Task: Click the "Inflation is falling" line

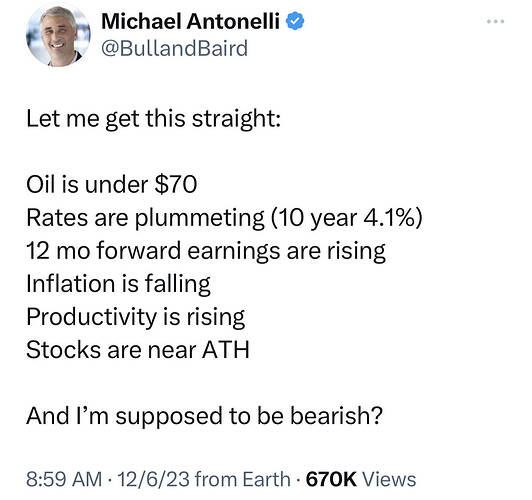Action: coord(118,284)
